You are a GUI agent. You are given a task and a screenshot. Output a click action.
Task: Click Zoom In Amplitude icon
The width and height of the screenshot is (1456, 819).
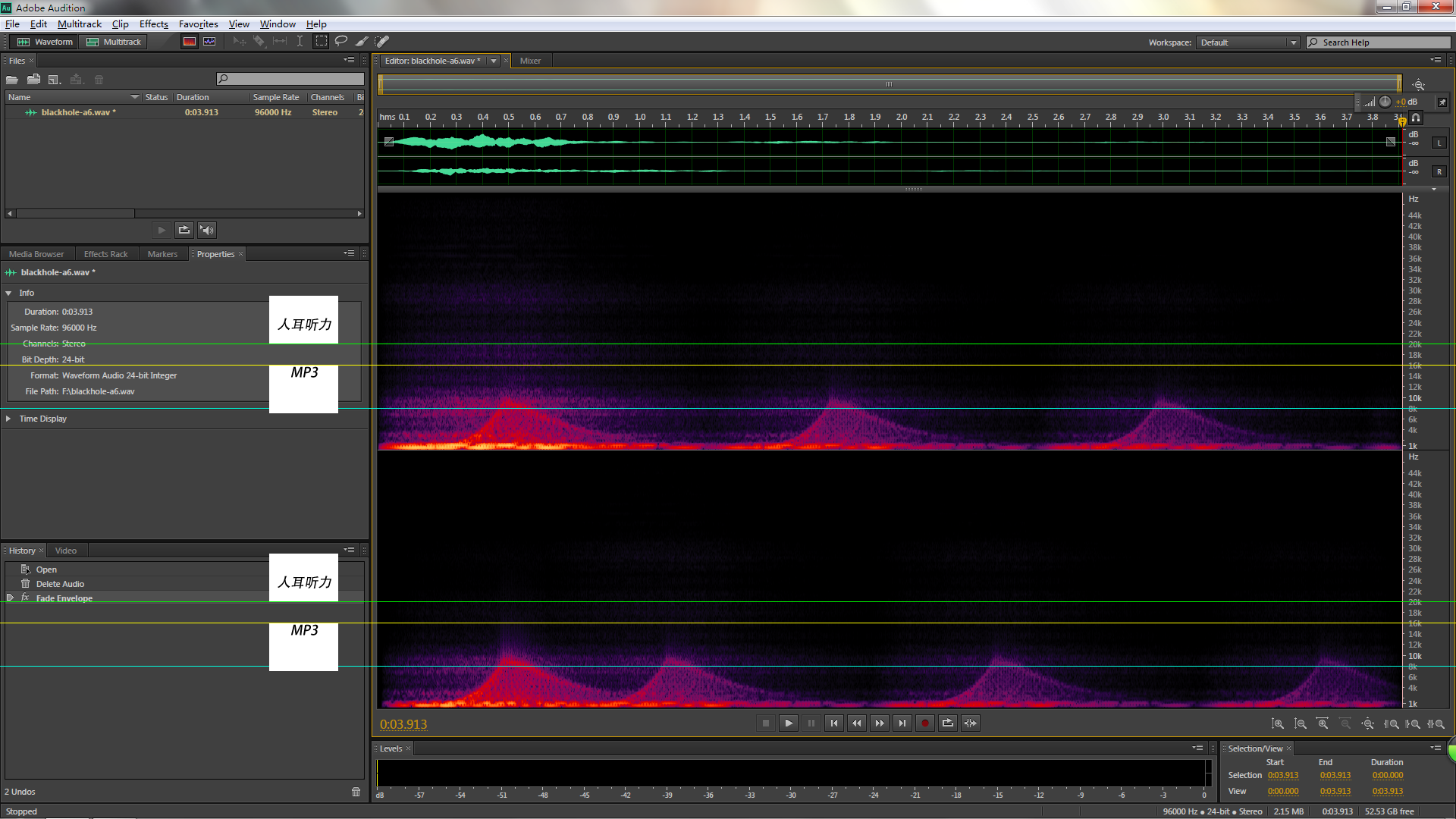1278,724
